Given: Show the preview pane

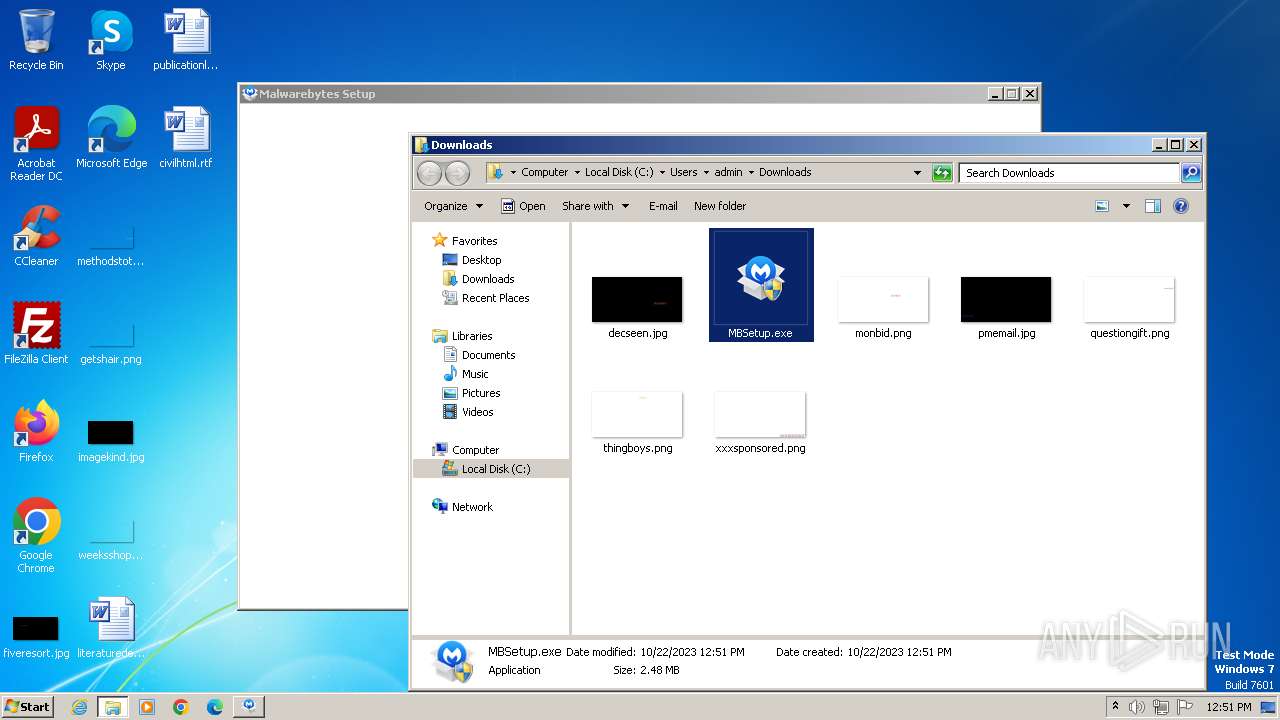Looking at the screenshot, I should point(1152,206).
